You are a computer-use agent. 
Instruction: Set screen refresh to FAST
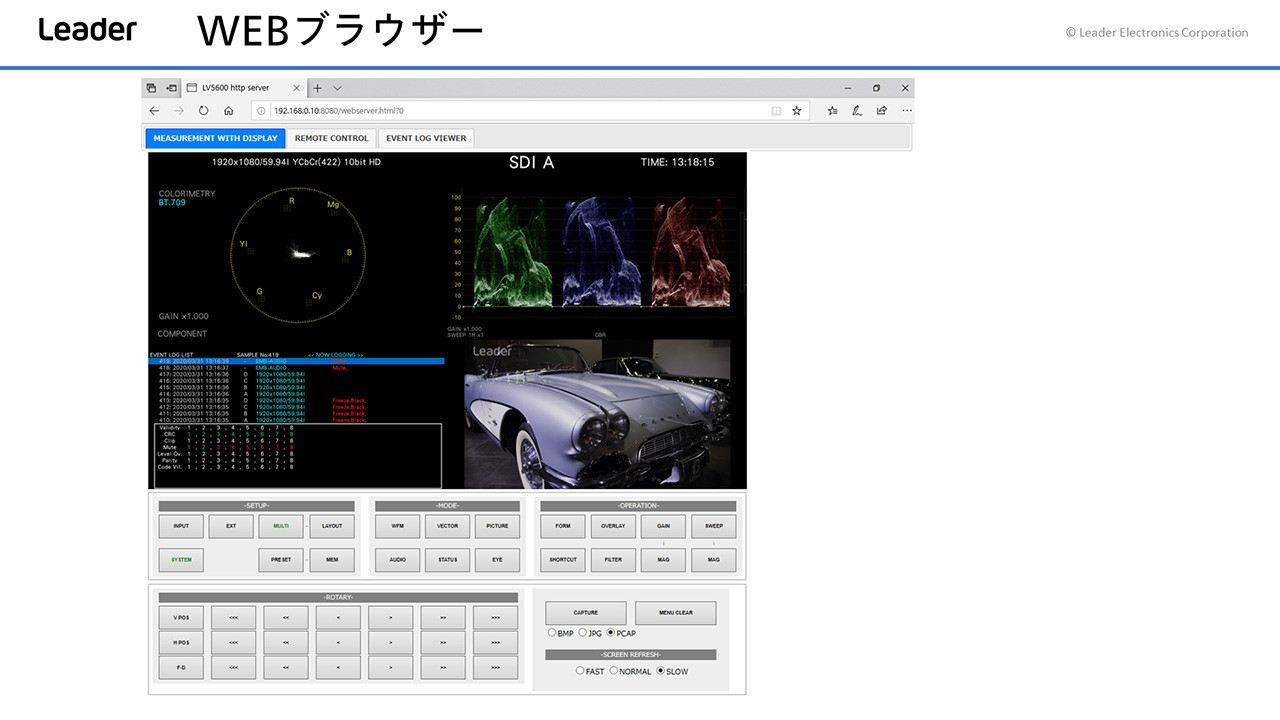[580, 671]
